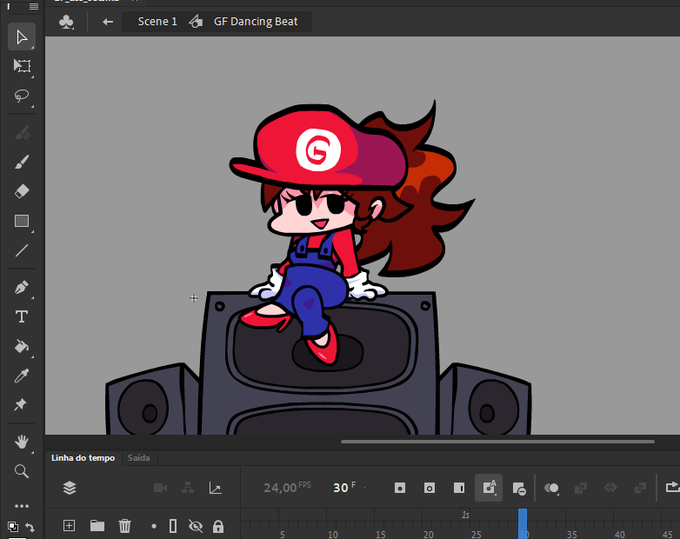The width and height of the screenshot is (680, 539).
Task: Select the Pen tool
Action: click(x=22, y=287)
